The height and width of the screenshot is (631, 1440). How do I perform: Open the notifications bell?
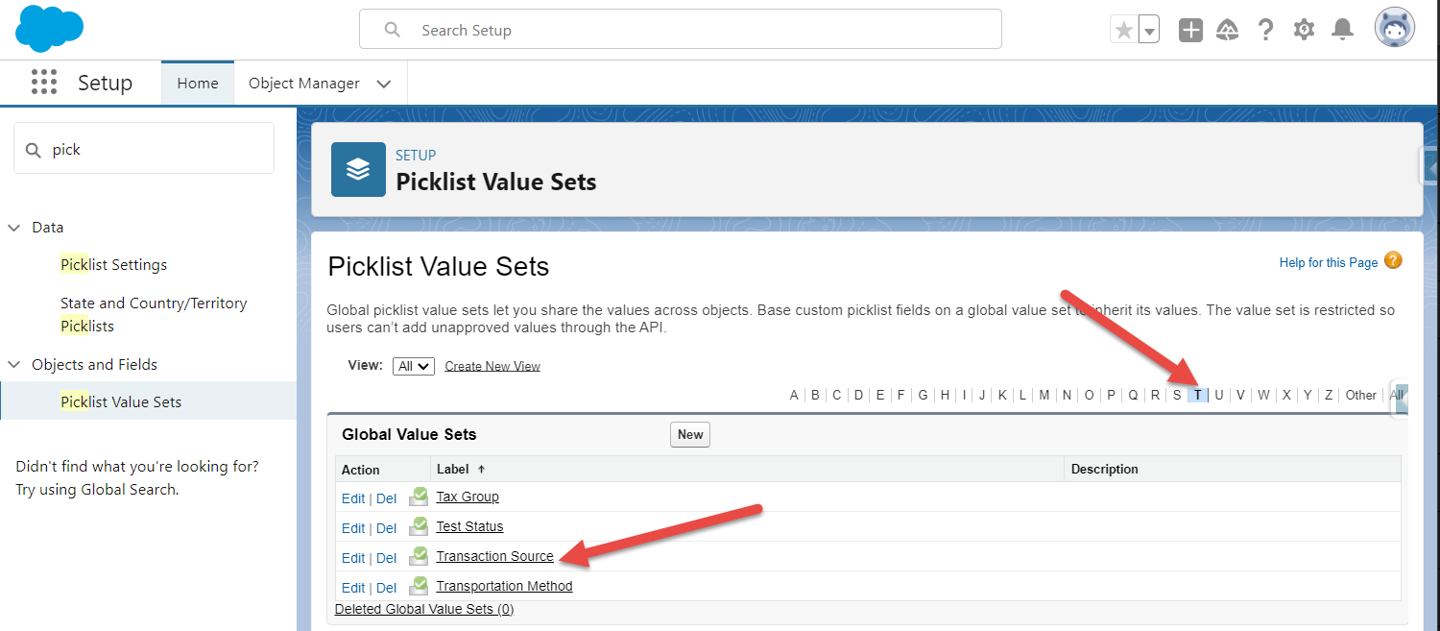click(1342, 30)
